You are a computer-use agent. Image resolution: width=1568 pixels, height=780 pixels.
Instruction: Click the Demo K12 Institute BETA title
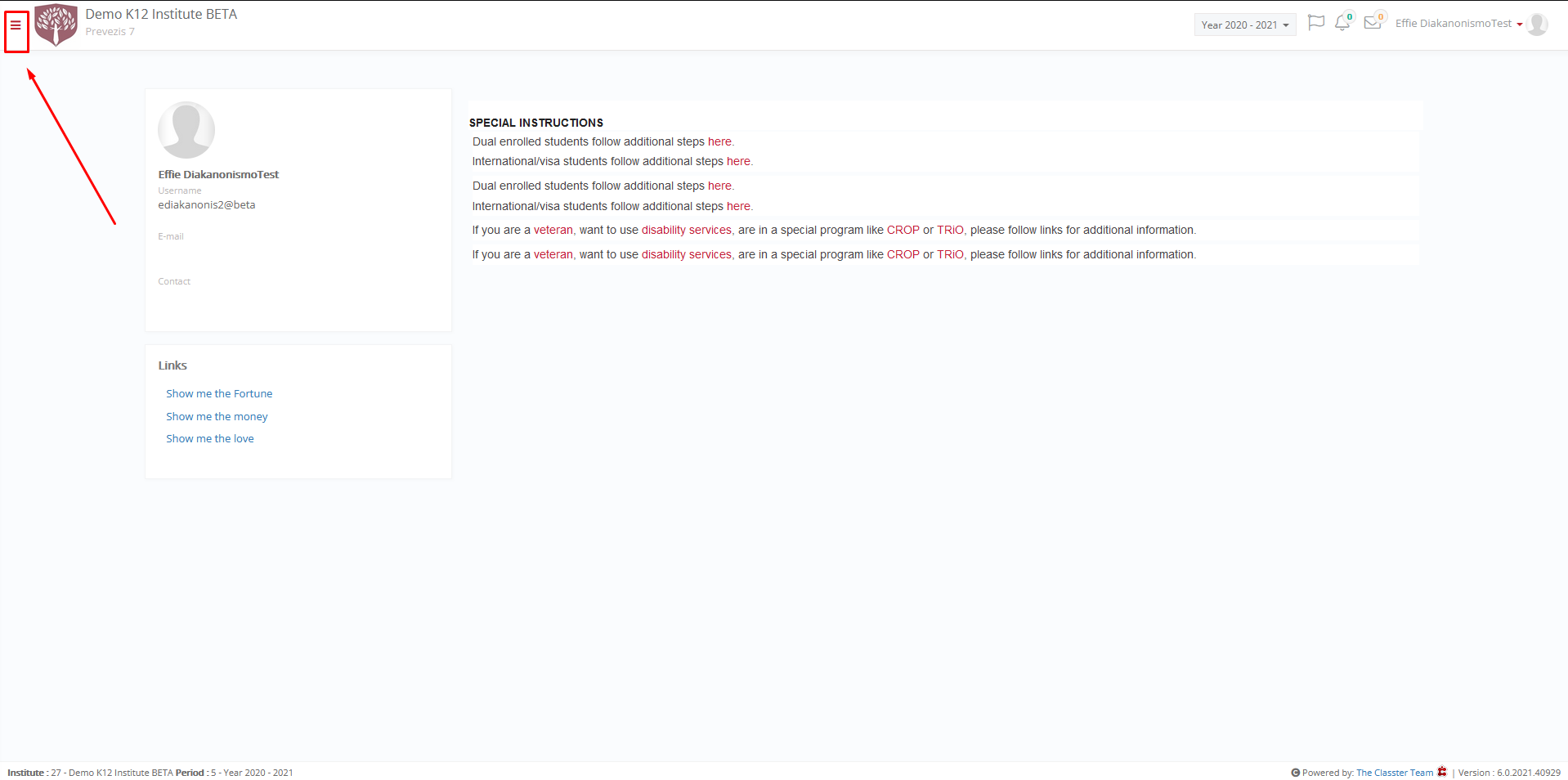(161, 15)
